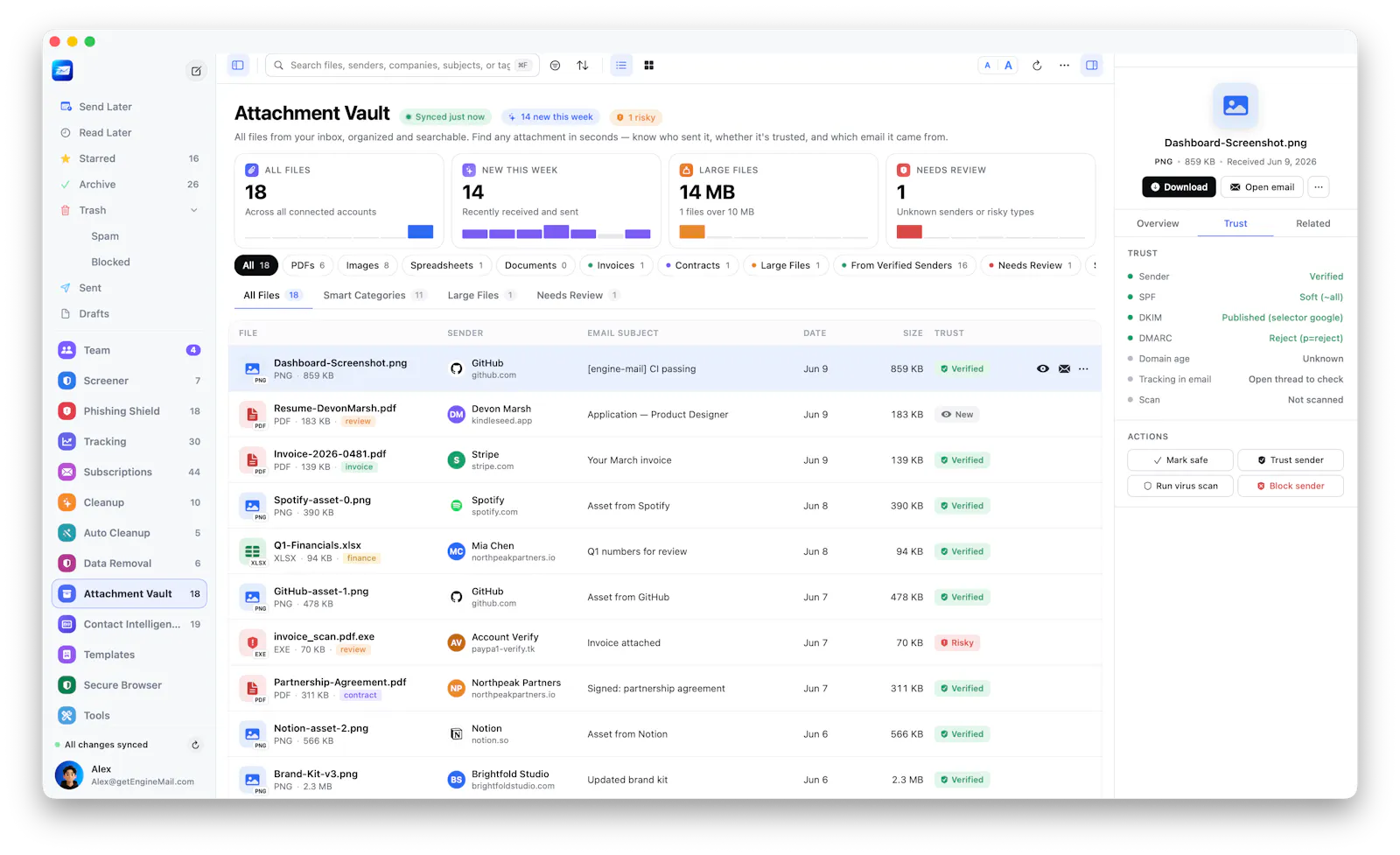Open Data Removal section
This screenshot has width=1400, height=855.
coord(129,564)
